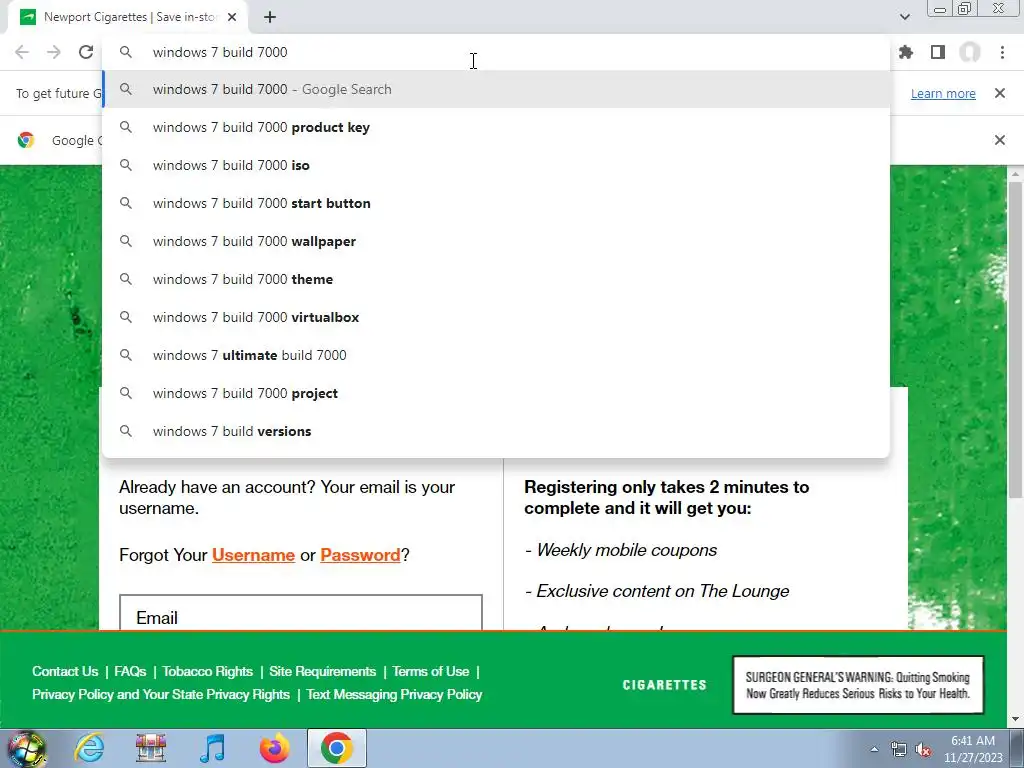The width and height of the screenshot is (1024, 768).
Task: Show hidden tray icons arrow
Action: tap(874, 749)
